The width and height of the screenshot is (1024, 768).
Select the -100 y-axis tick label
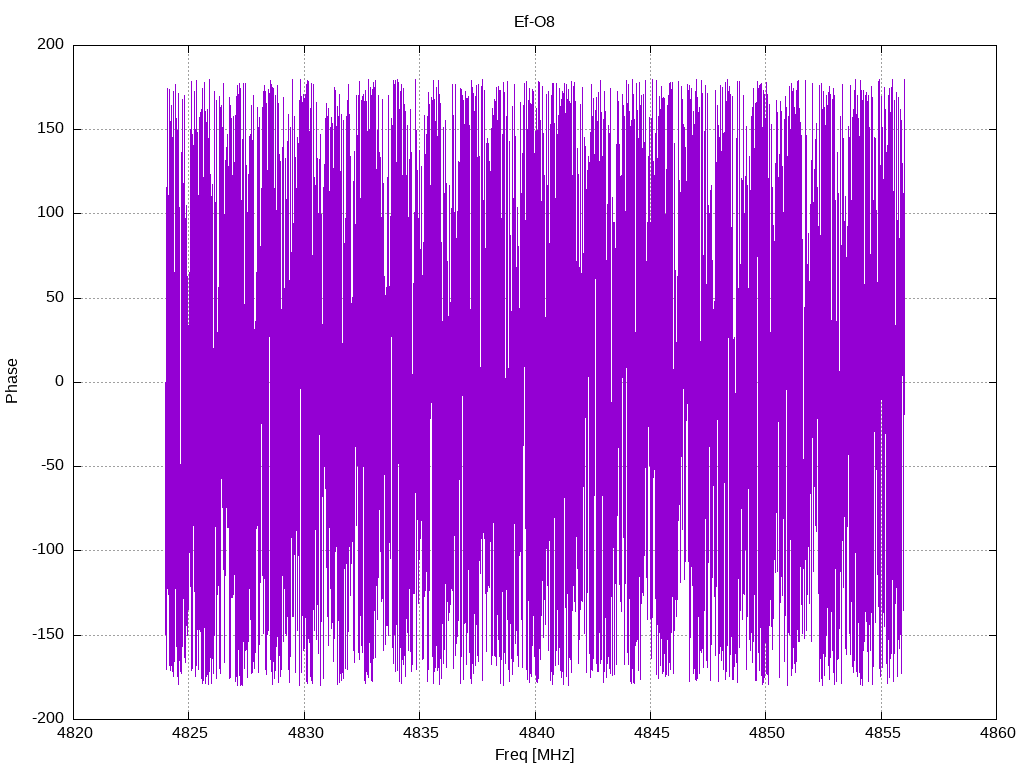(x=48, y=550)
